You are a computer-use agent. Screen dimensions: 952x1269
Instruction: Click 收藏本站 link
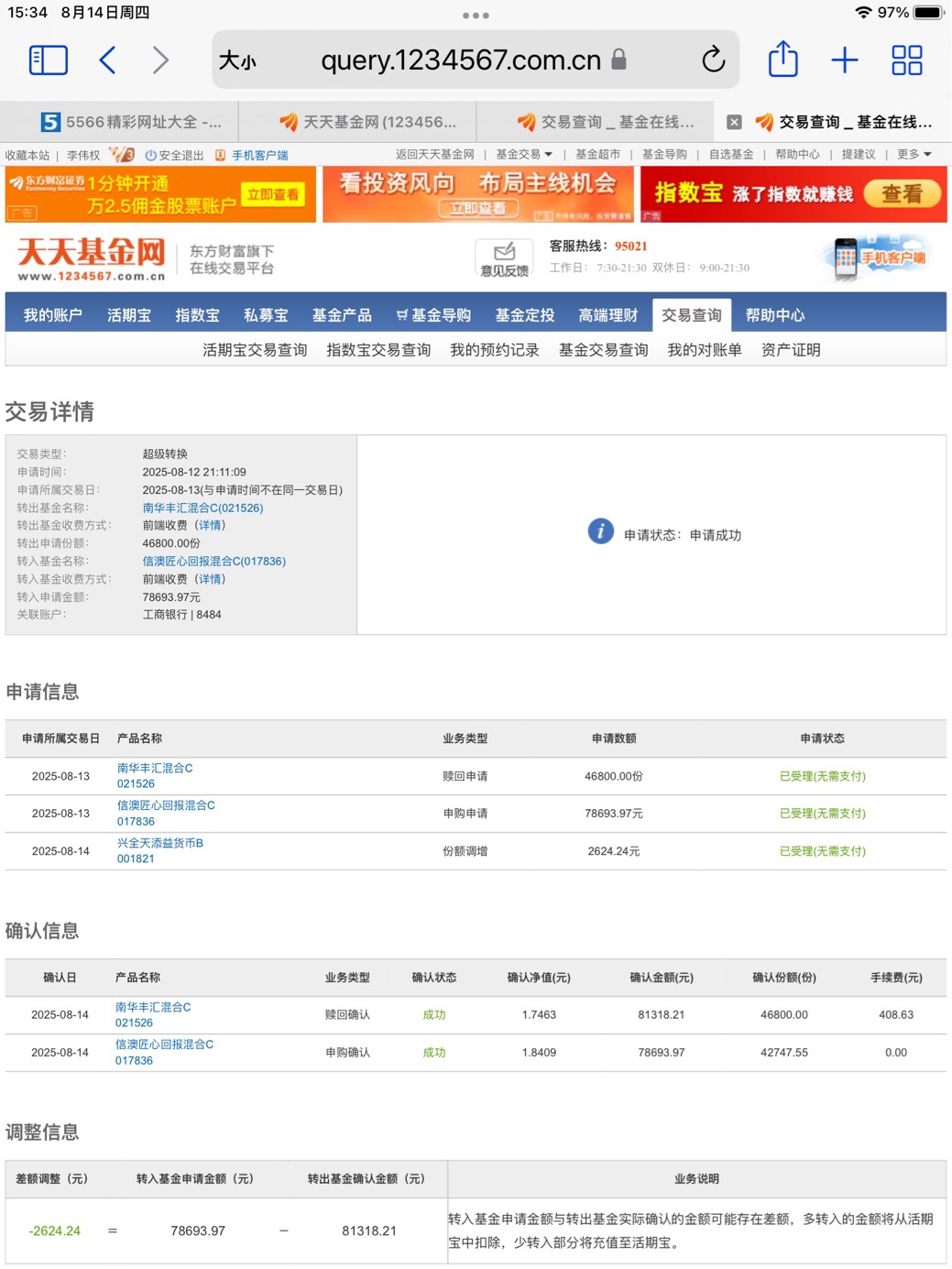click(x=27, y=155)
